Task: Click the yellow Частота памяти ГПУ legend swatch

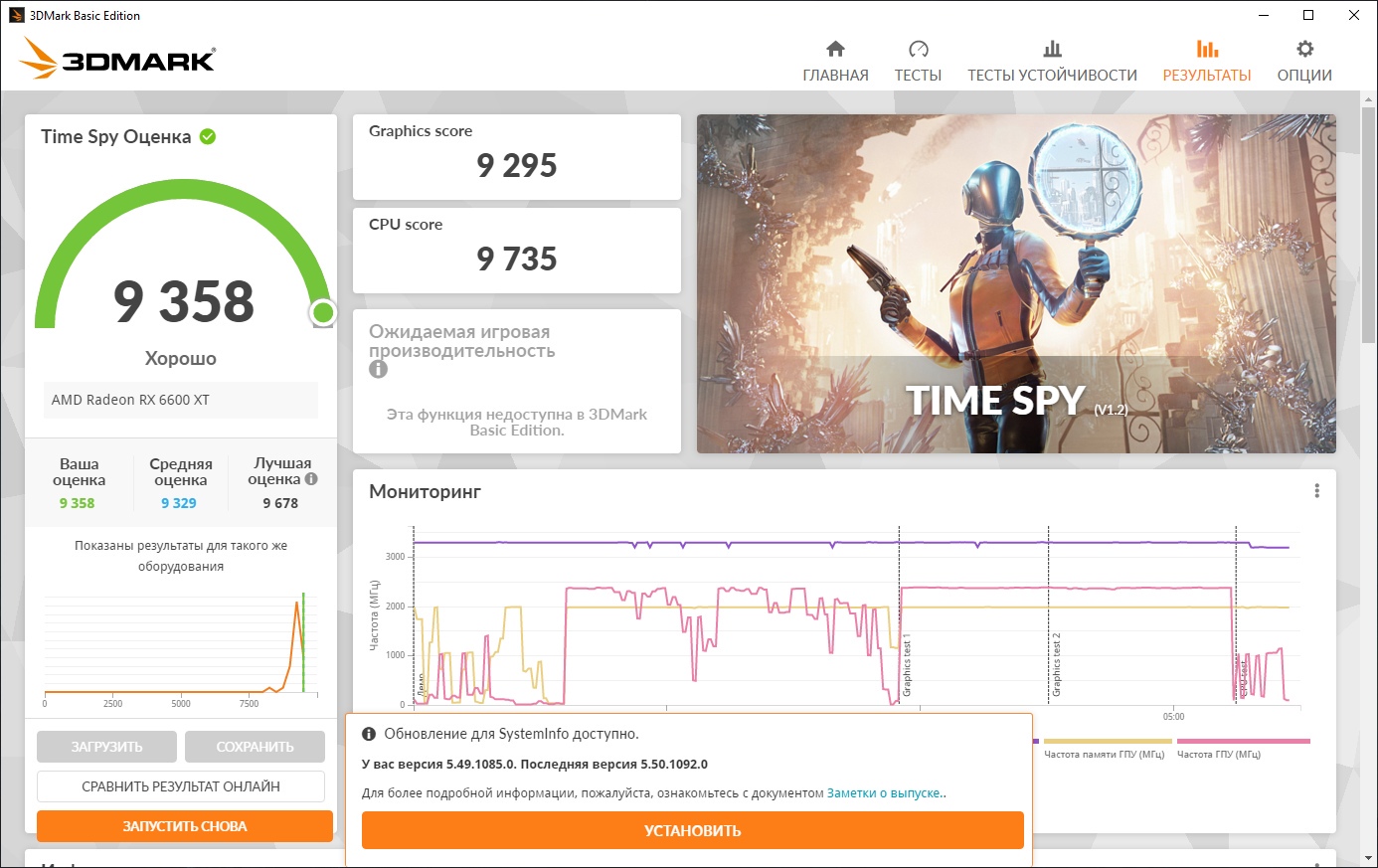Action: [x=1108, y=741]
